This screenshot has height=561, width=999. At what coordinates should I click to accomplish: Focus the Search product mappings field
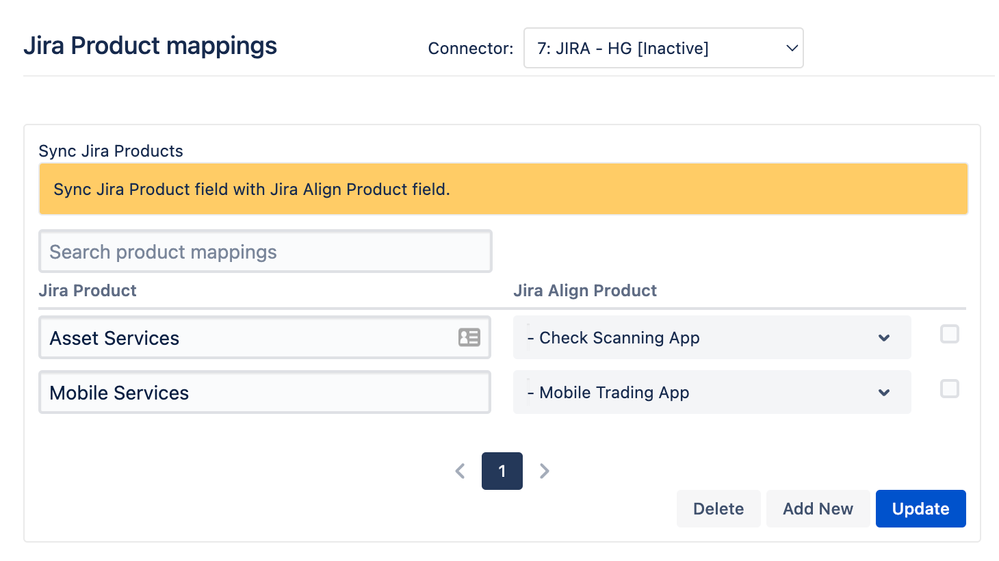(x=265, y=252)
